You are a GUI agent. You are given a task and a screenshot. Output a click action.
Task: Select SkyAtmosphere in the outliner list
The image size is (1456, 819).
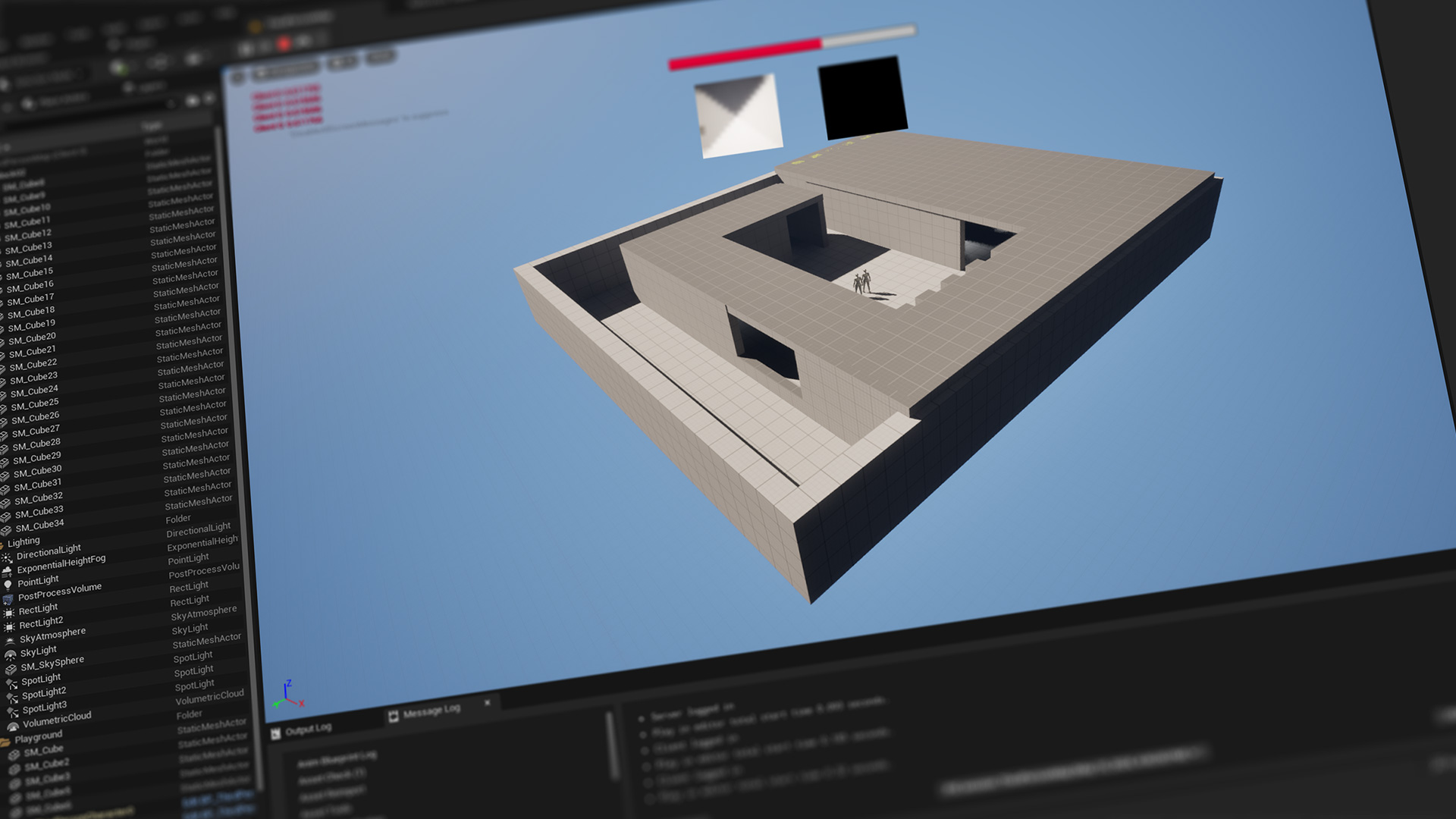52,635
